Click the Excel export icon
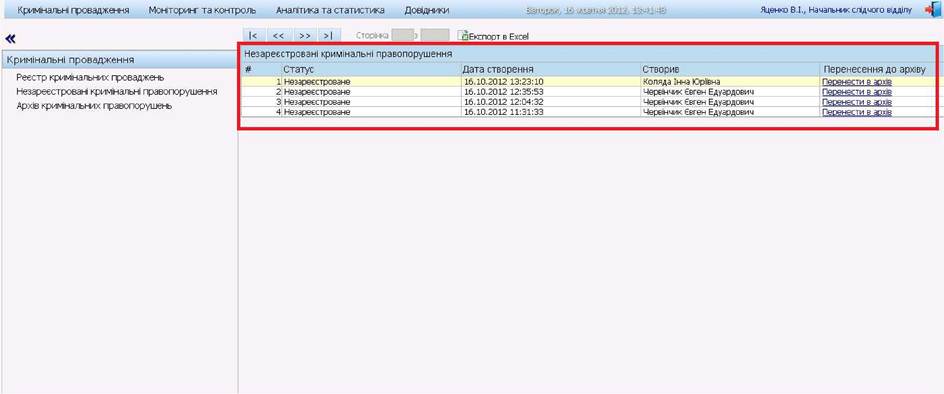 (x=462, y=36)
